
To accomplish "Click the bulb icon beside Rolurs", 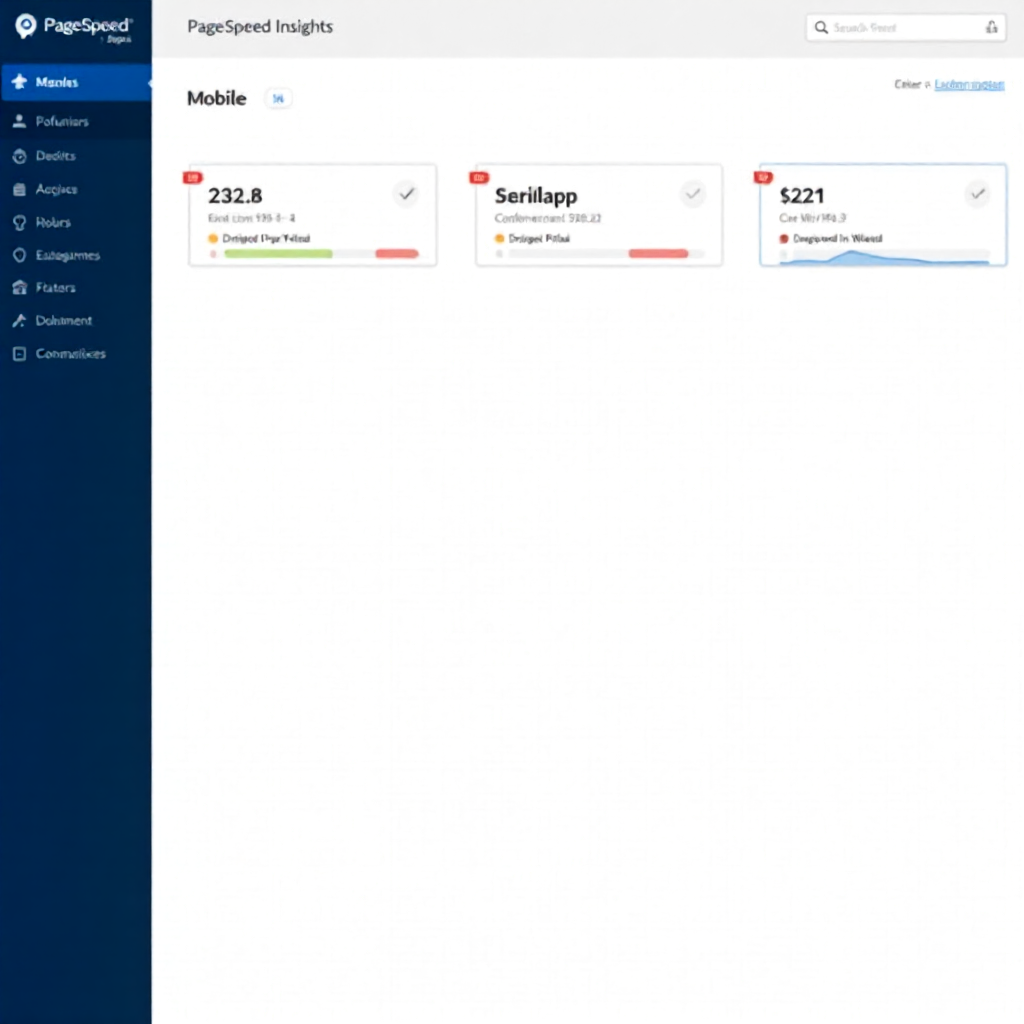I will pyautogui.click(x=20, y=223).
